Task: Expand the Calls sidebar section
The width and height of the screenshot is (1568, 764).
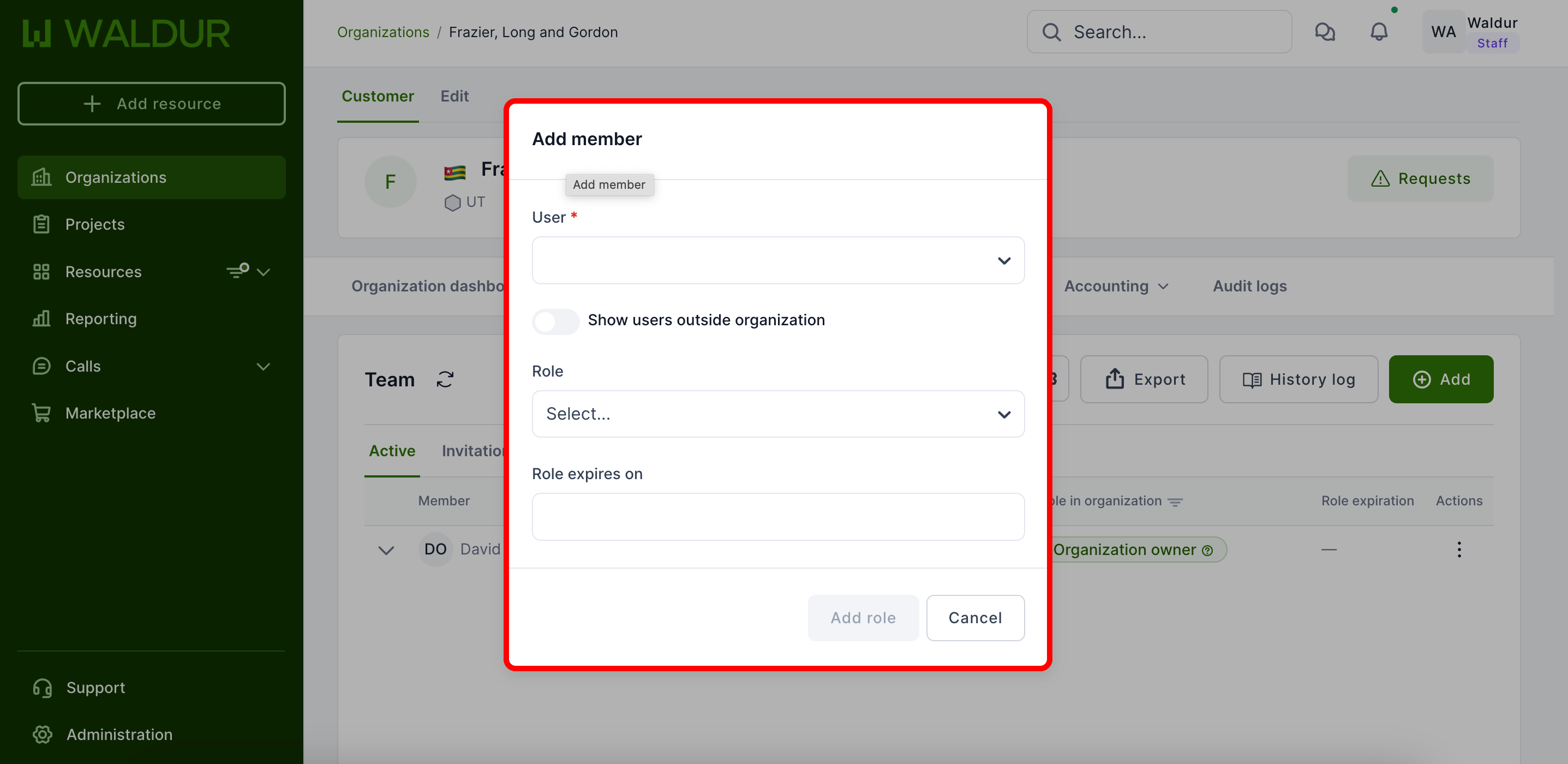Action: tap(263, 366)
